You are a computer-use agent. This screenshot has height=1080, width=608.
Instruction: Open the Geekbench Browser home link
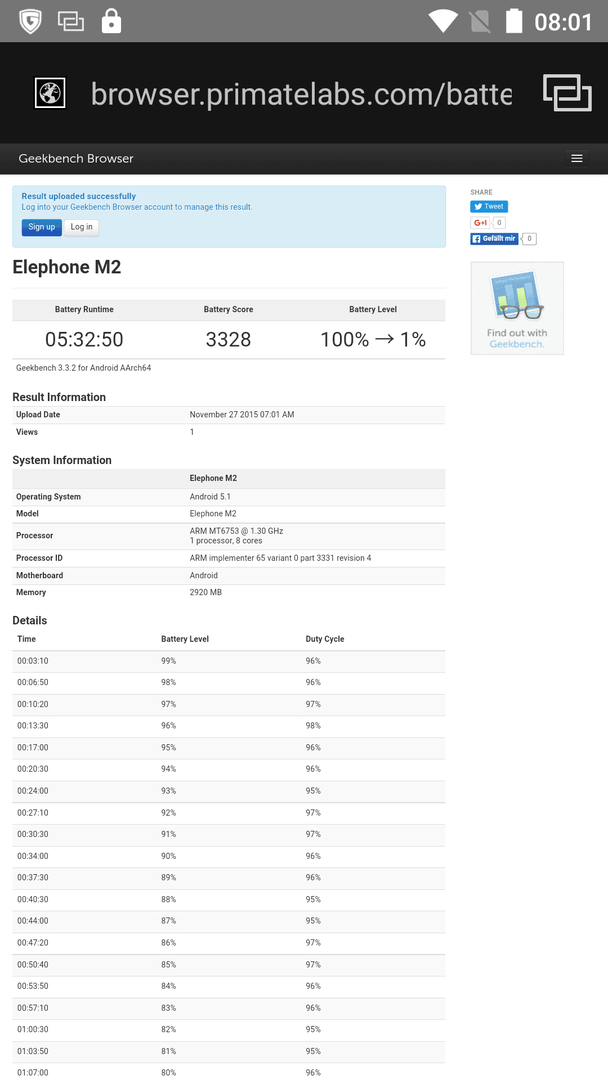pyautogui.click(x=76, y=158)
